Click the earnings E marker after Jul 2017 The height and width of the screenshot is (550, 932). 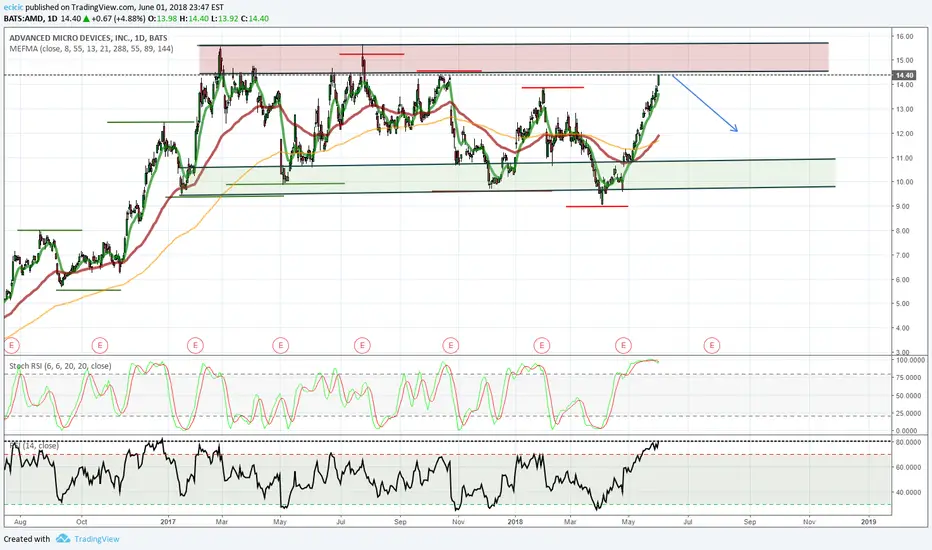(362, 345)
